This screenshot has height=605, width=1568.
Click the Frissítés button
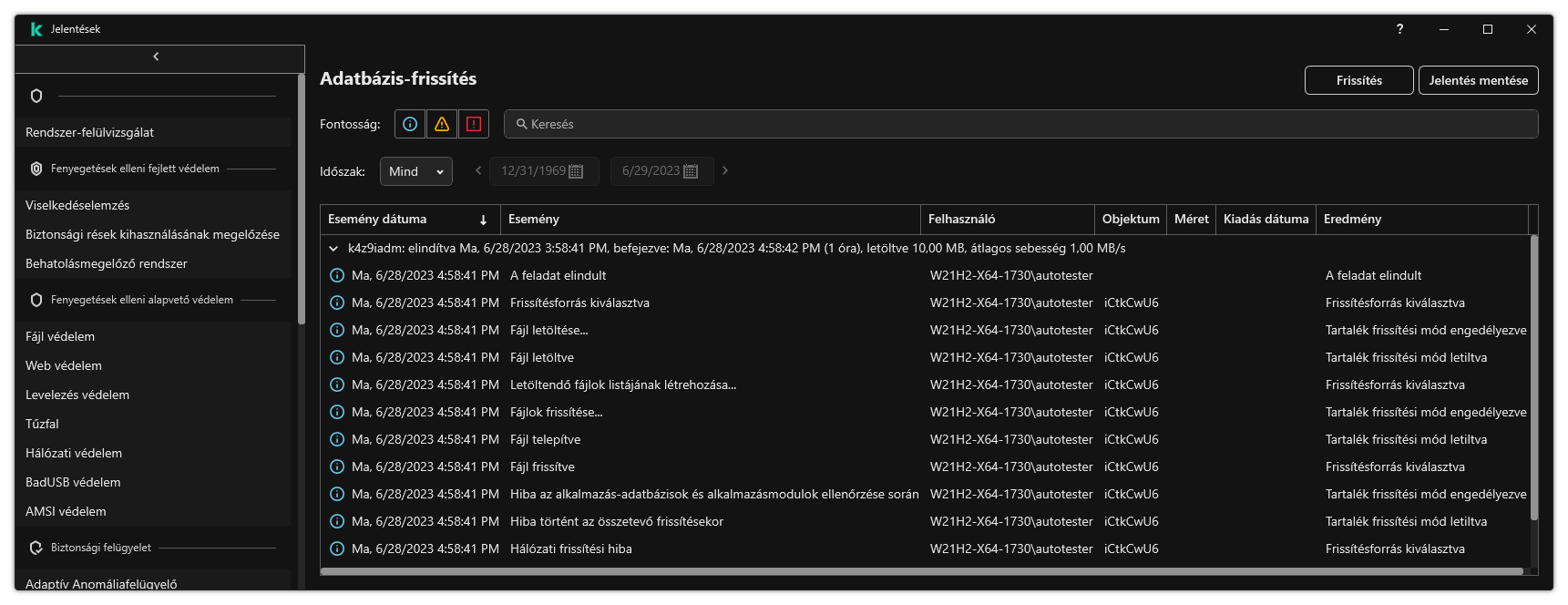click(x=1358, y=80)
